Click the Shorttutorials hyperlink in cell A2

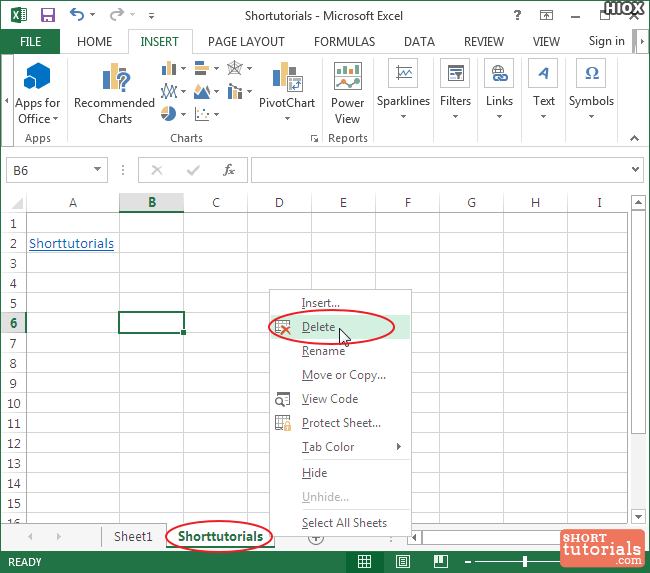(71, 243)
